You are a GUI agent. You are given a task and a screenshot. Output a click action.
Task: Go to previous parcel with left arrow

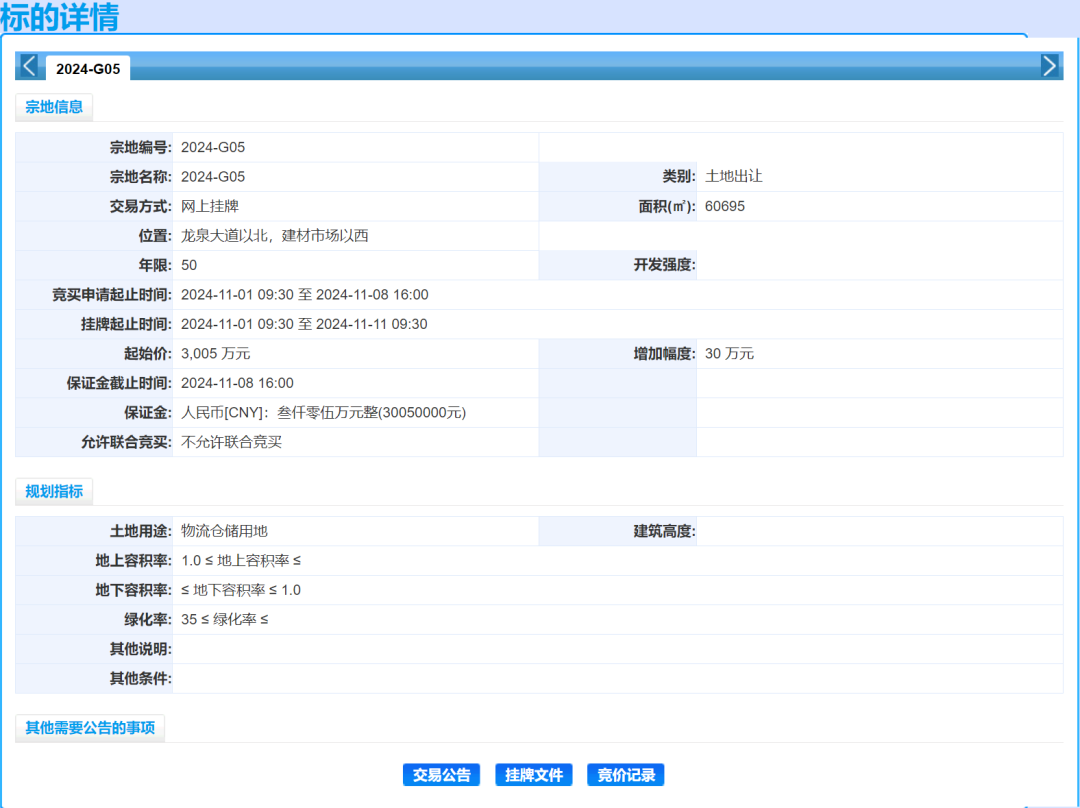[29, 66]
